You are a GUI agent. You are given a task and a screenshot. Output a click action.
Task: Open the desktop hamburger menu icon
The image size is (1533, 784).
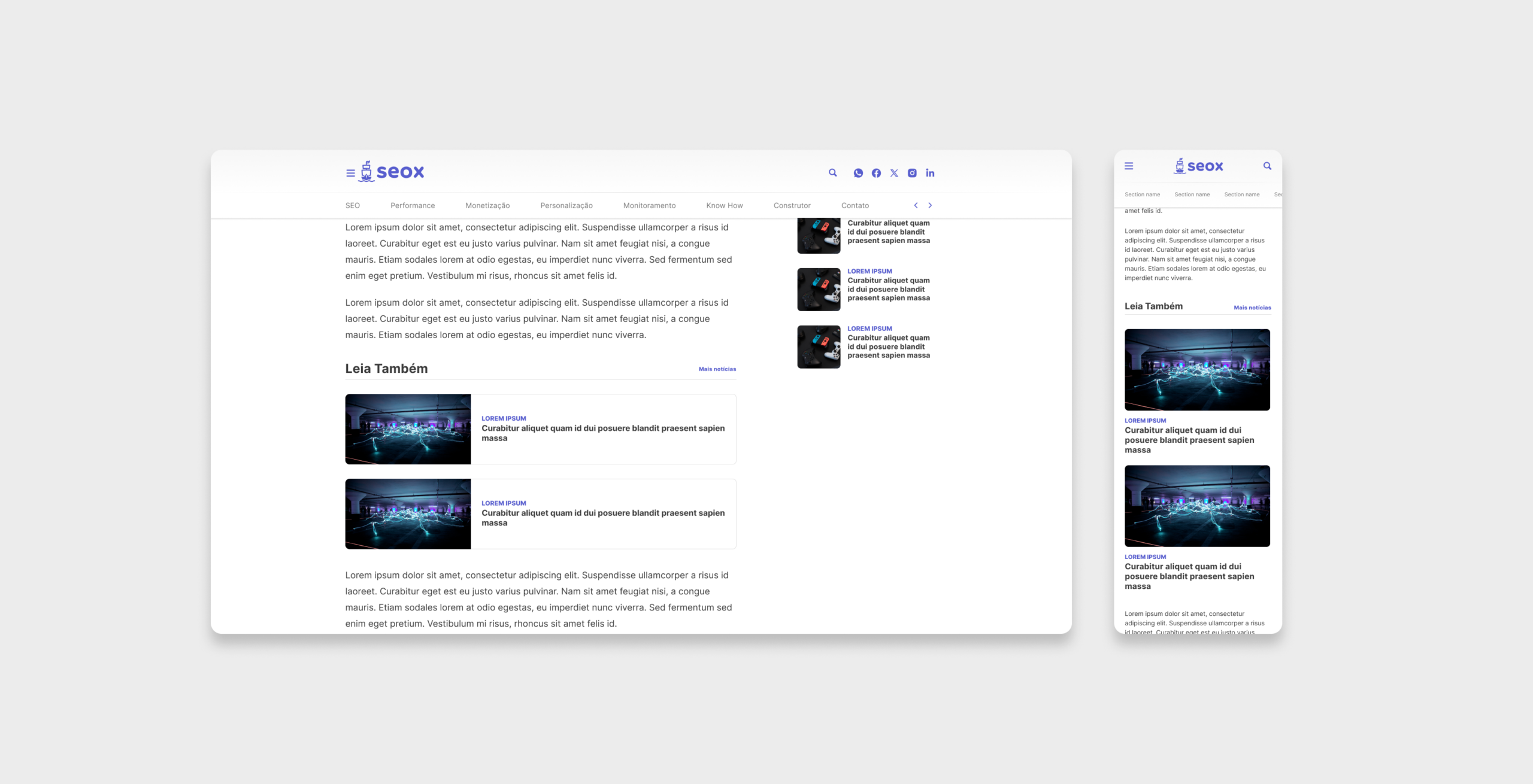350,173
